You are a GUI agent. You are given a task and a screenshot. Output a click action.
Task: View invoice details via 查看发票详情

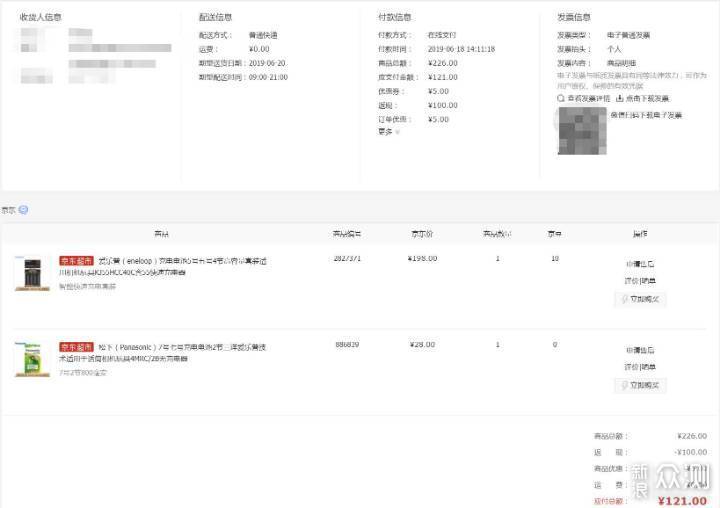click(x=588, y=98)
